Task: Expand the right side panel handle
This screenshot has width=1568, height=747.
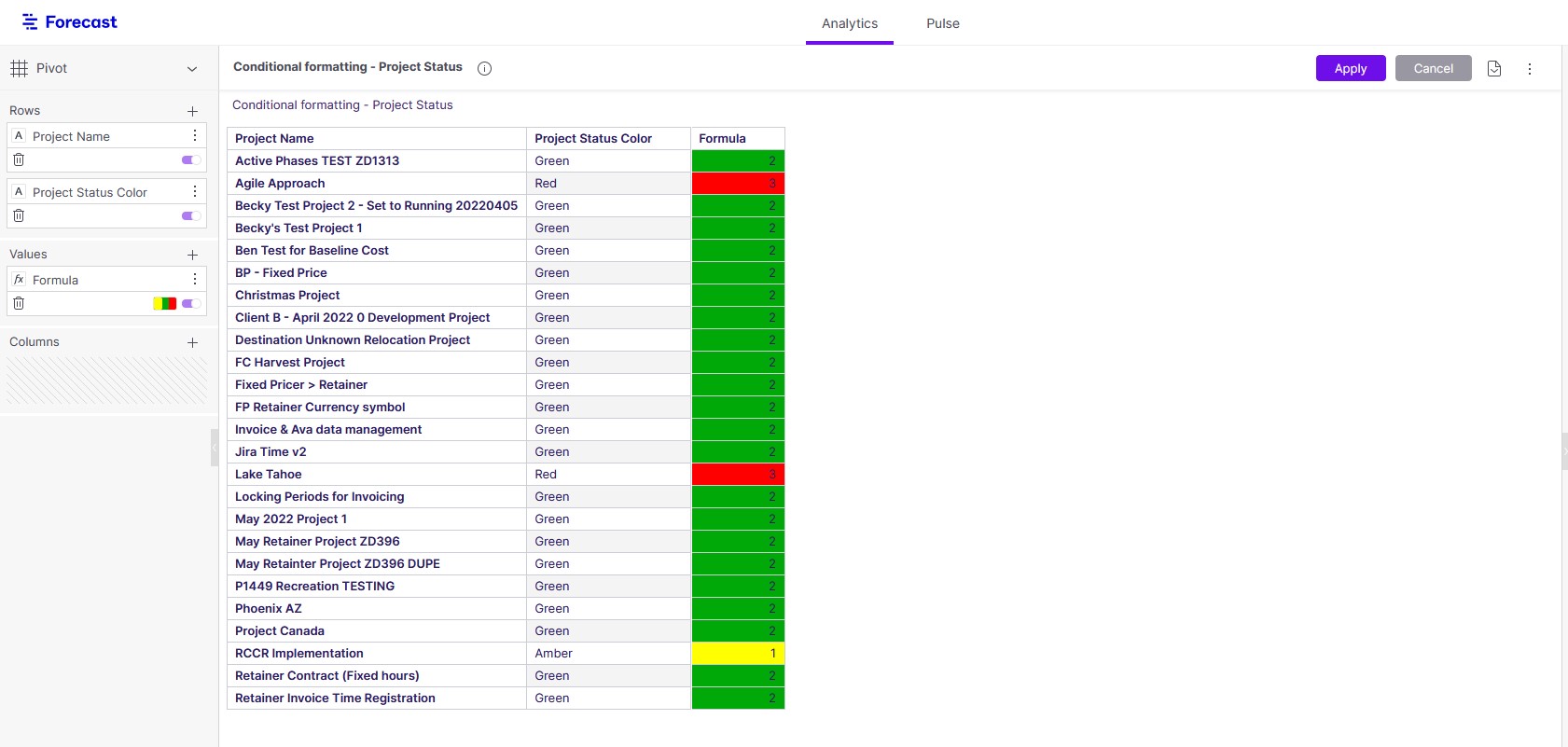Action: (x=1564, y=450)
